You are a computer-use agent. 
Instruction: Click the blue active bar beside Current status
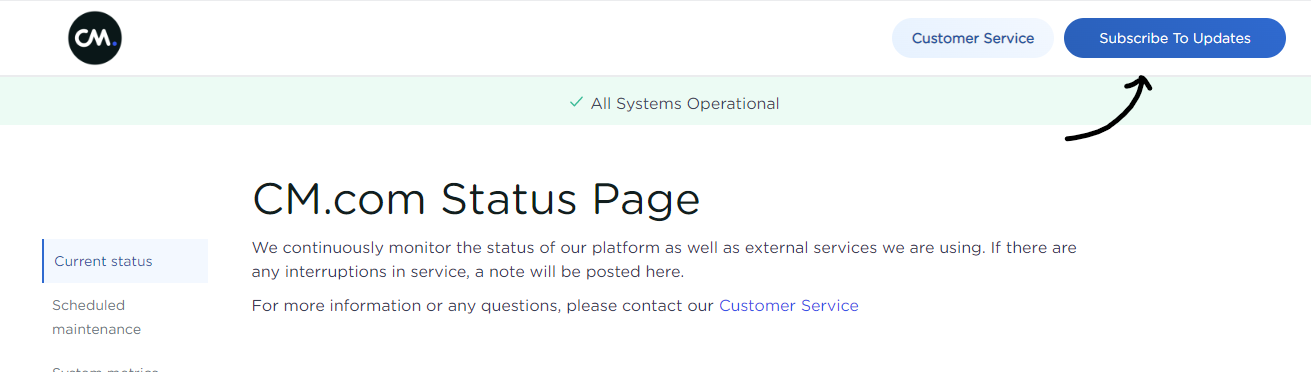[43, 261]
